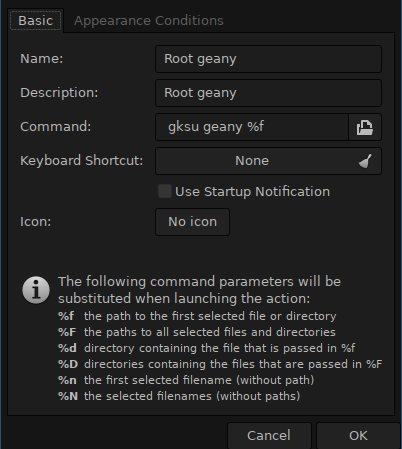Focus the Name field containing Root geany

pyautogui.click(x=268, y=59)
